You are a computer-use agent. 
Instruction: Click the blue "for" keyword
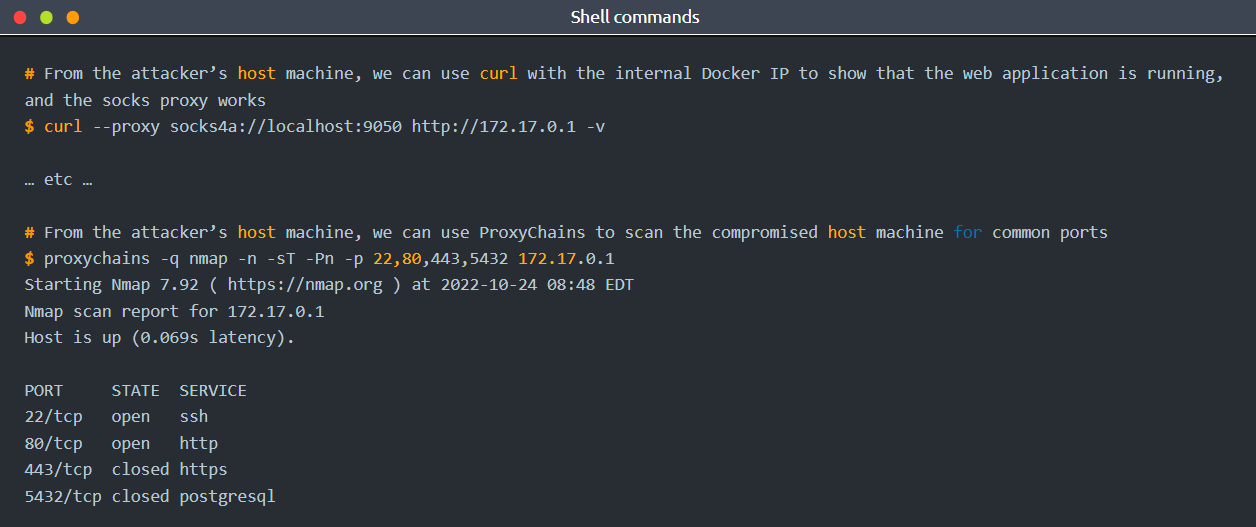coord(967,232)
